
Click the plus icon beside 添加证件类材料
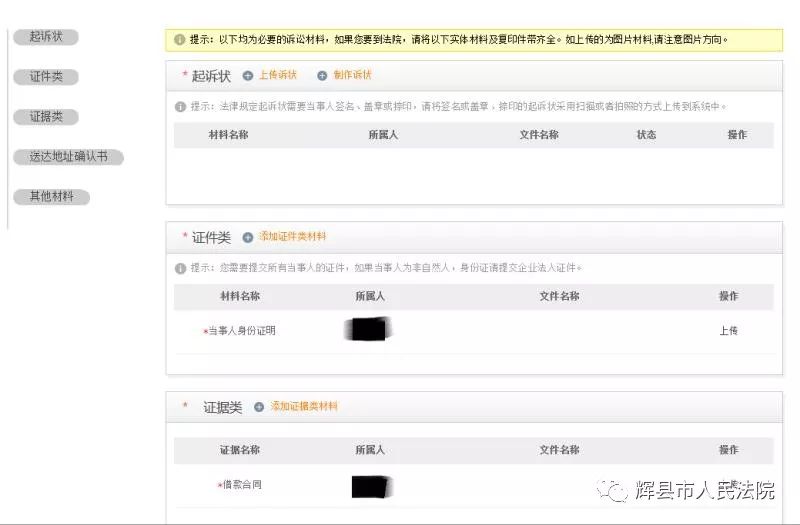coord(248,238)
